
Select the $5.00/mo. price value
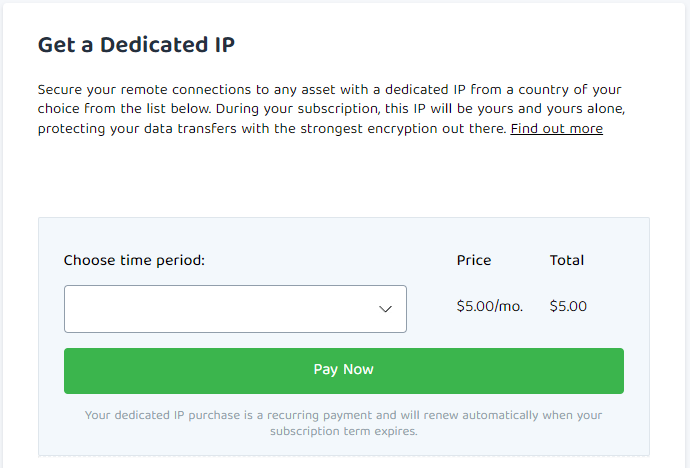tap(490, 306)
